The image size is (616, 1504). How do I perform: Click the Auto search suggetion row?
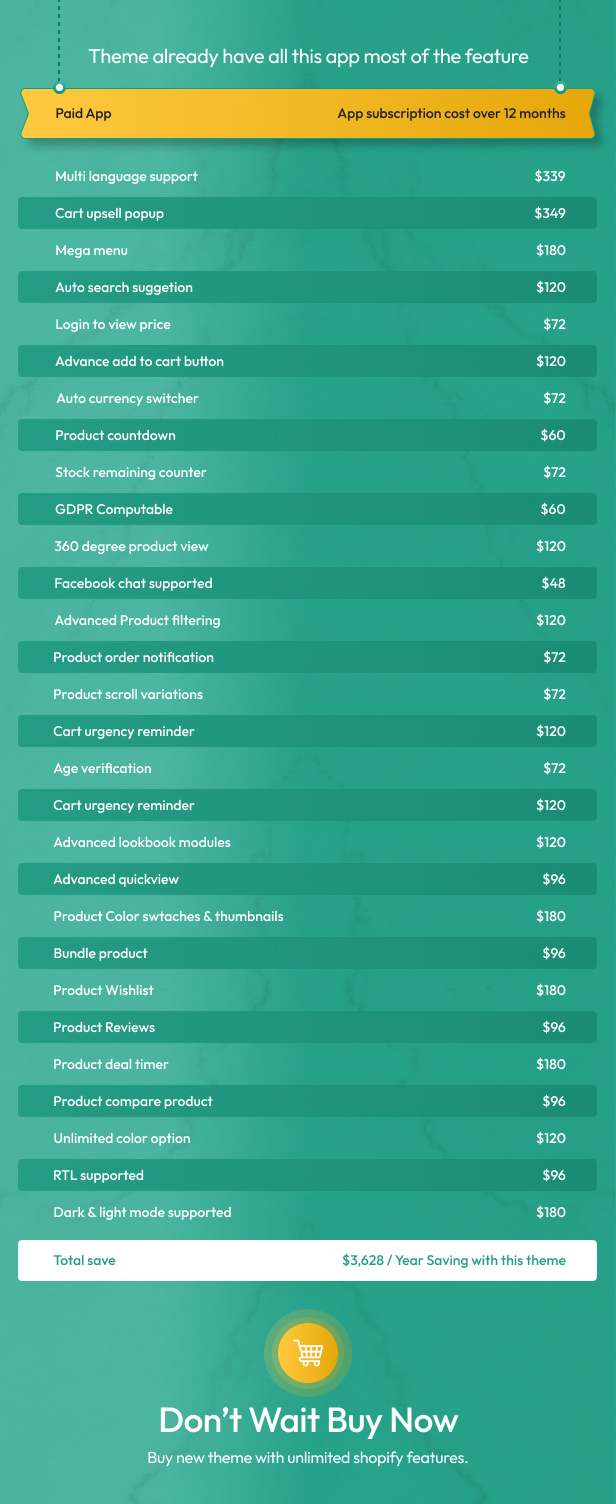point(308,287)
